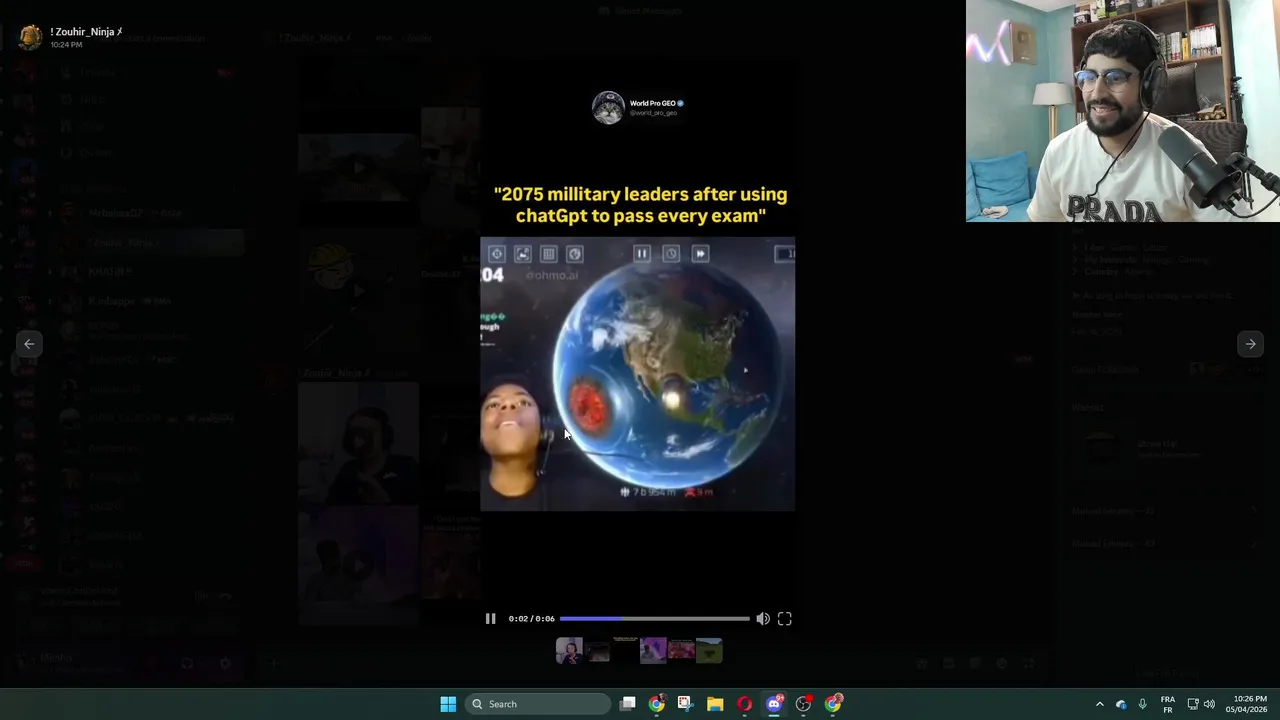Go to the previous media with the left arrow
Viewport: 1280px width, 720px height.
[29, 344]
